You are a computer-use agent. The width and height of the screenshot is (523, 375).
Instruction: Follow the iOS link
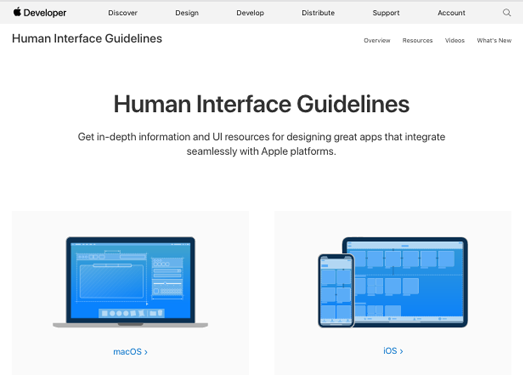pos(393,351)
